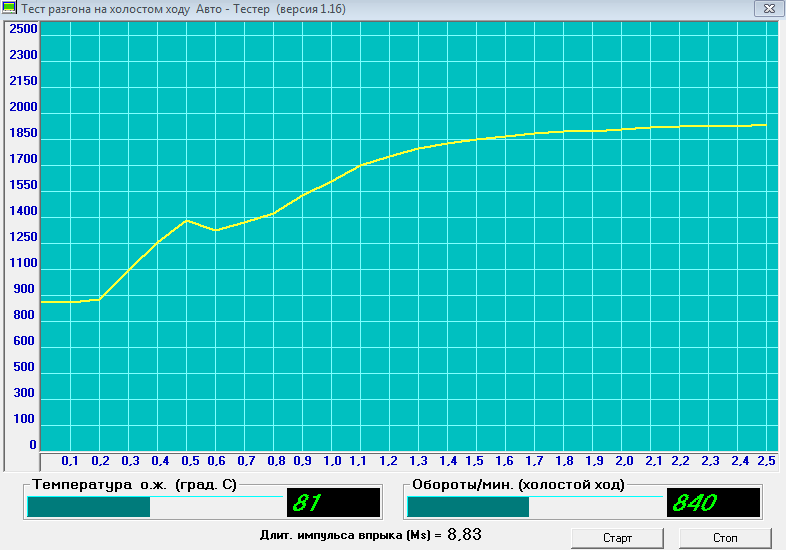Select the green temperature readout 81
The height and width of the screenshot is (550, 786).
pyautogui.click(x=334, y=503)
